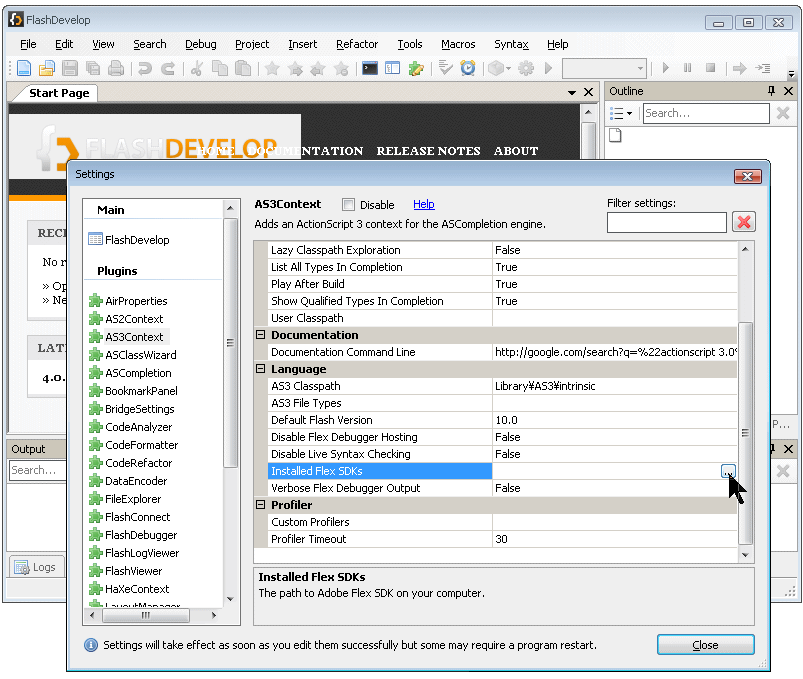The width and height of the screenshot is (803, 679).
Task: Open the Debug menu
Action: (201, 45)
